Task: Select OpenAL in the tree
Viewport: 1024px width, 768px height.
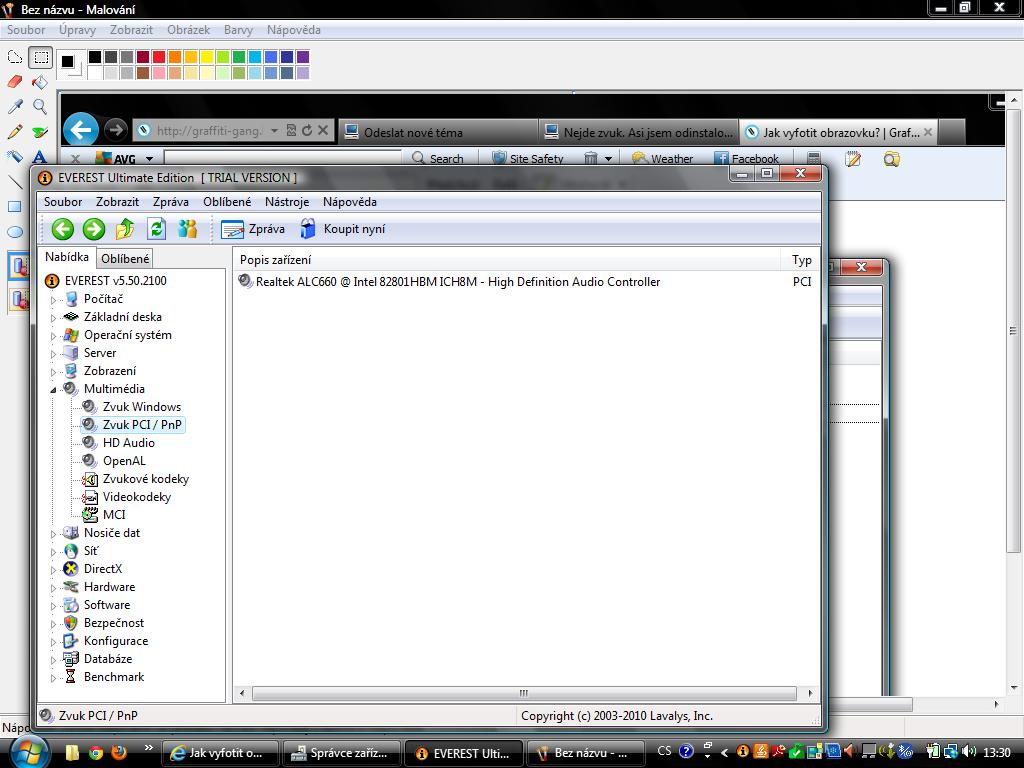Action: (124, 461)
